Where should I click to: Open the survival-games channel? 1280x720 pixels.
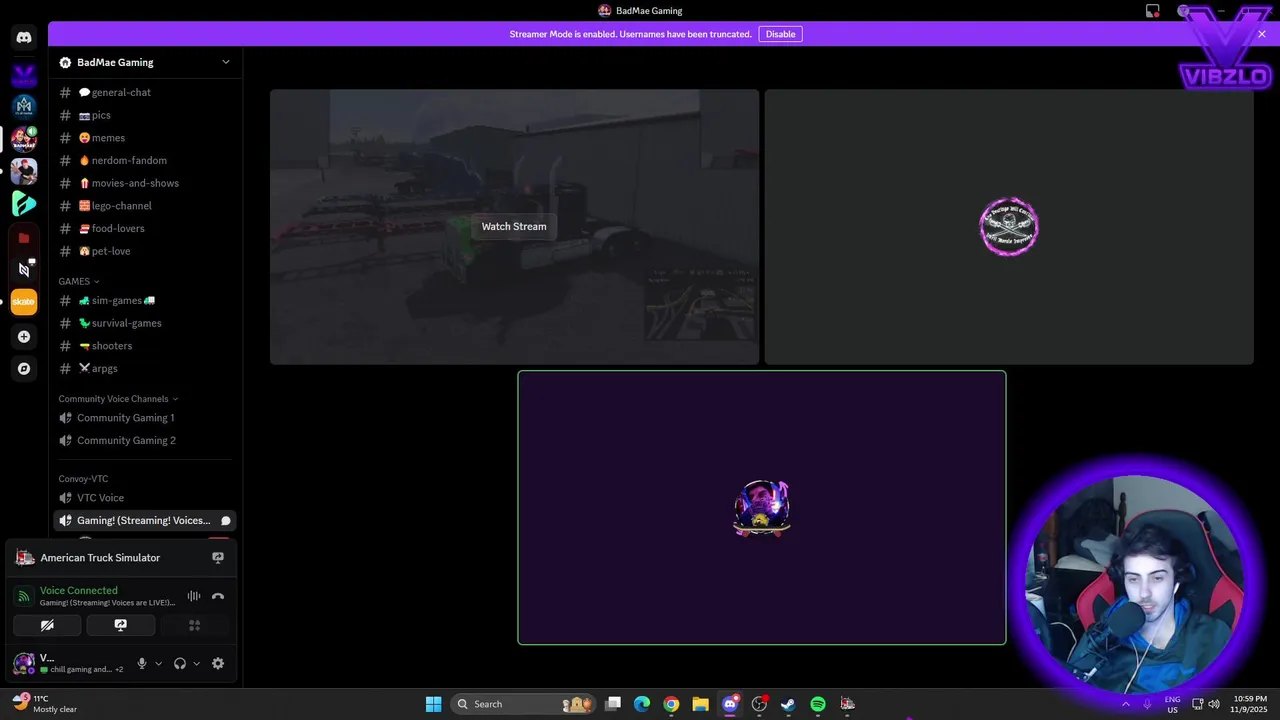pyautogui.click(x=144, y=323)
